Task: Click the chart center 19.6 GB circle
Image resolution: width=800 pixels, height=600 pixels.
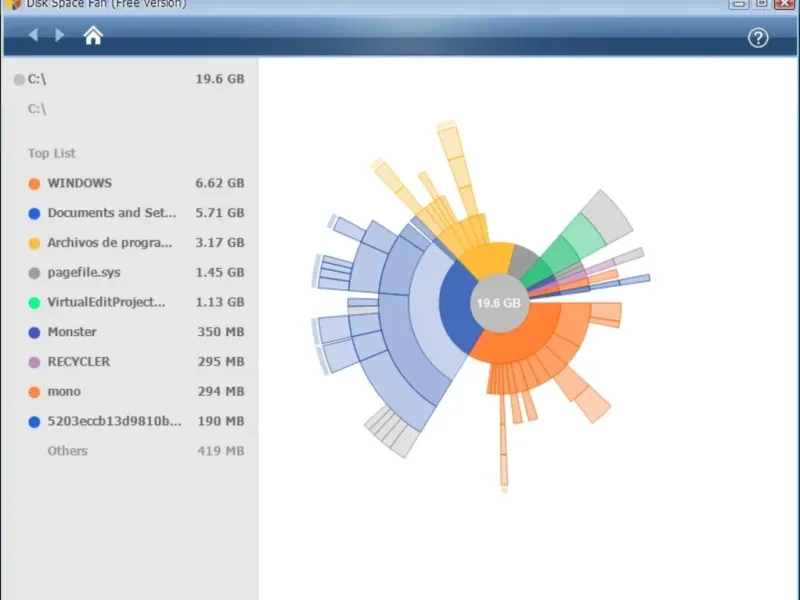Action: pyautogui.click(x=498, y=303)
